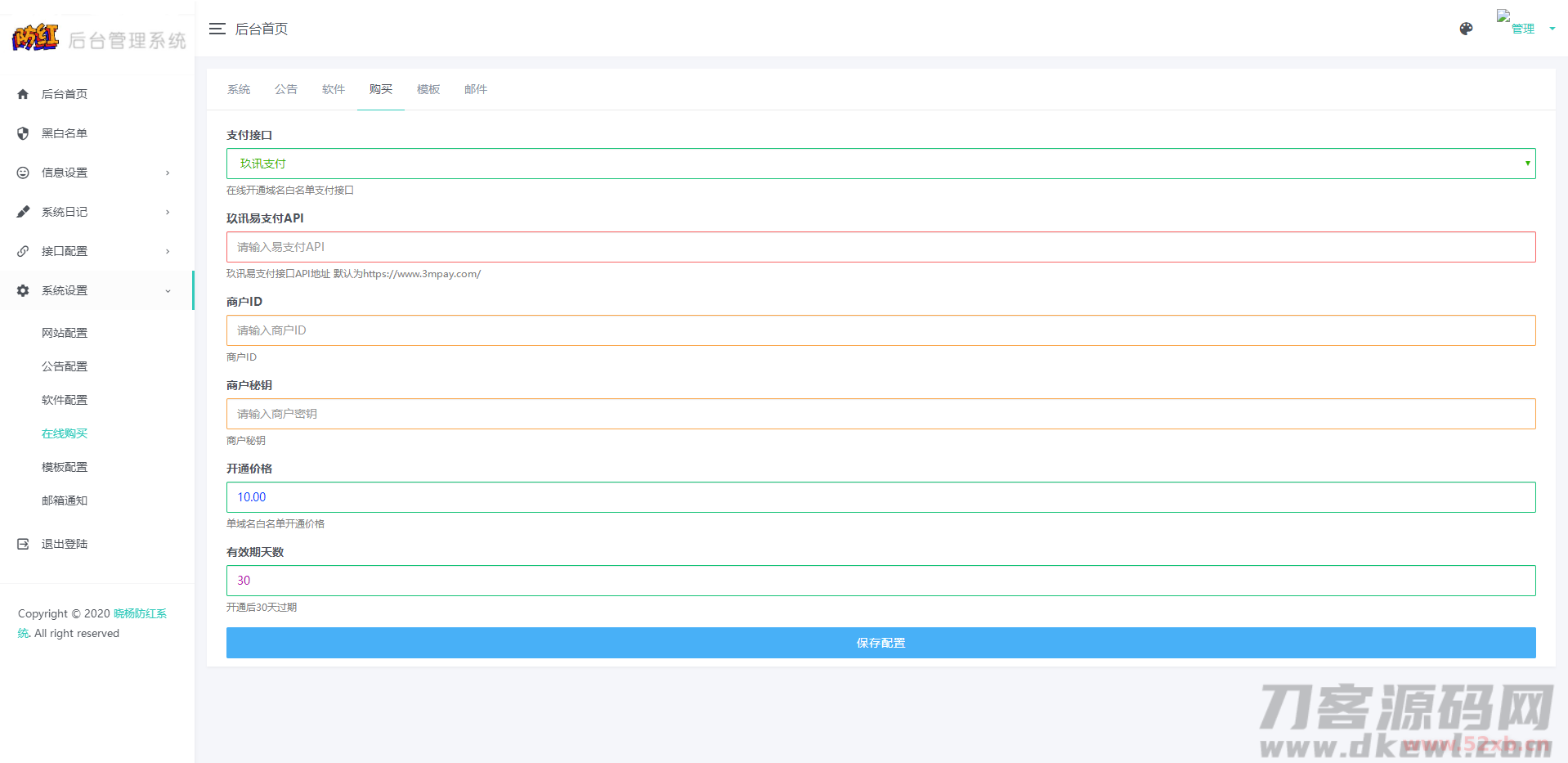
Task: Click the link icon for 接口配置
Action: pos(23,251)
